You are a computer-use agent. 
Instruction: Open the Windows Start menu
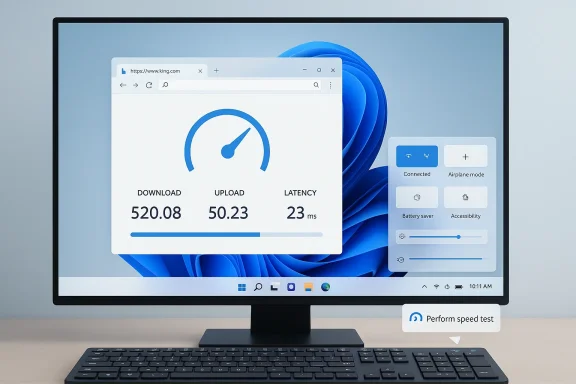(x=242, y=287)
